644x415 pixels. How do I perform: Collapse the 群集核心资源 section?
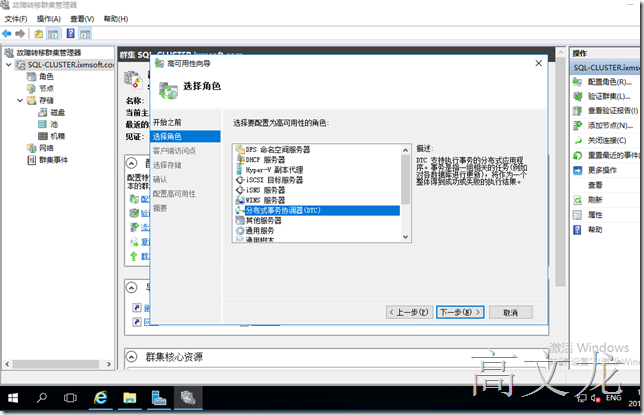(x=131, y=357)
